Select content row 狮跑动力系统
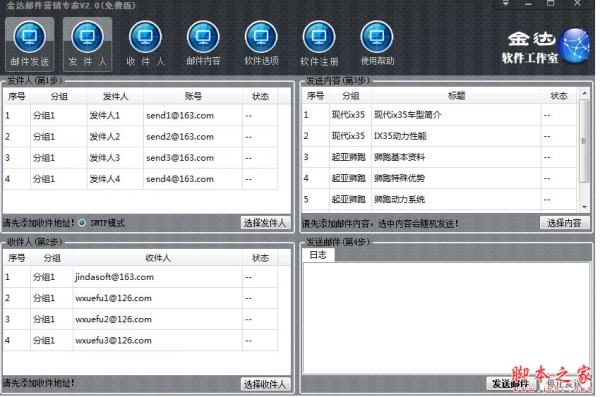The image size is (600, 397). pos(439,199)
